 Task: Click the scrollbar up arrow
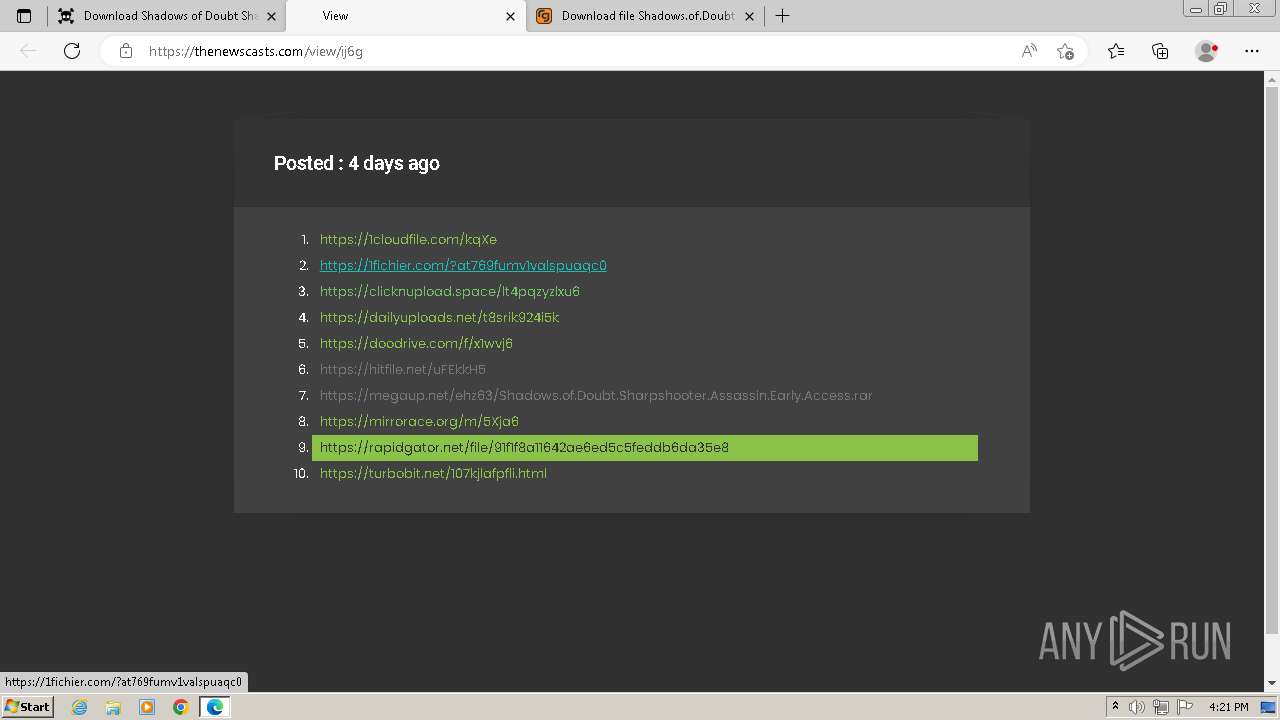[x=1272, y=78]
